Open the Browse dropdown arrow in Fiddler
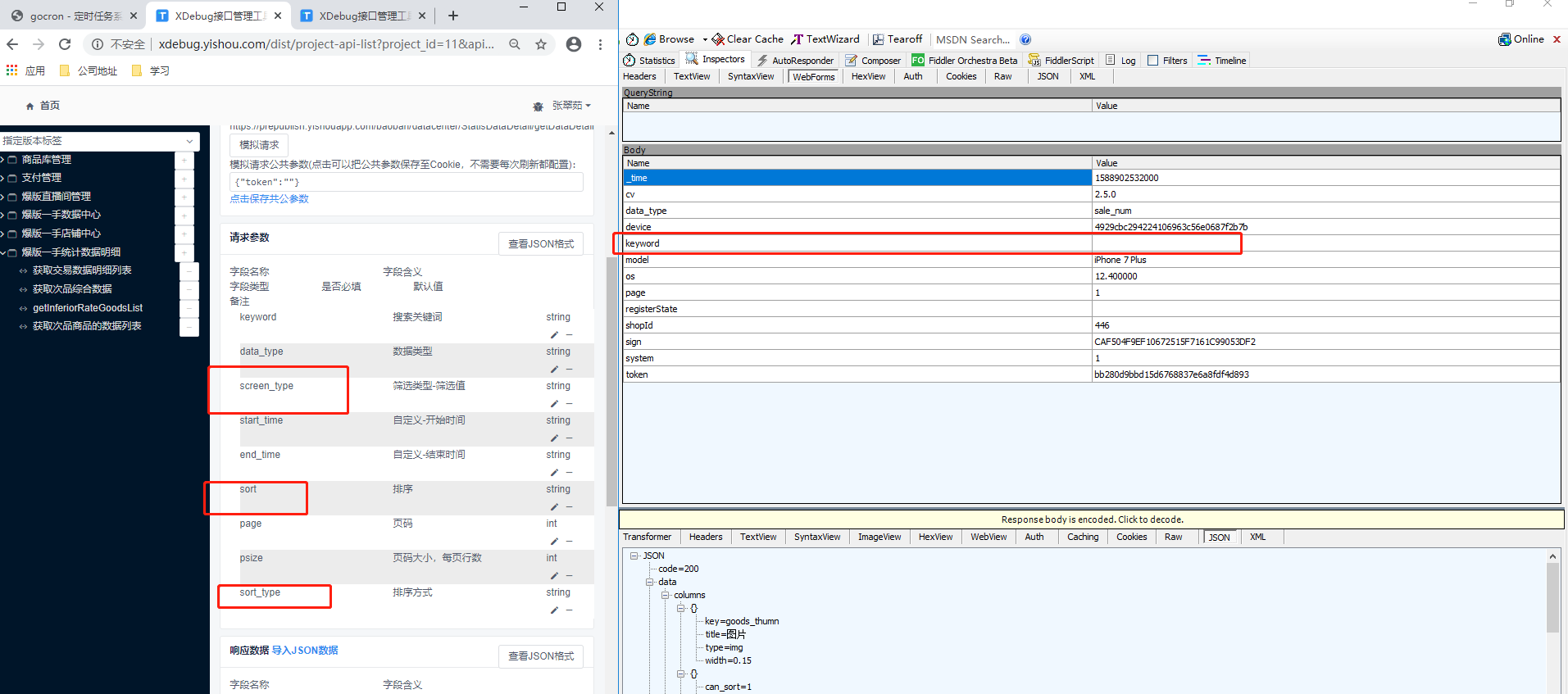Screen dimensions: 1568x694 [x=705, y=39]
